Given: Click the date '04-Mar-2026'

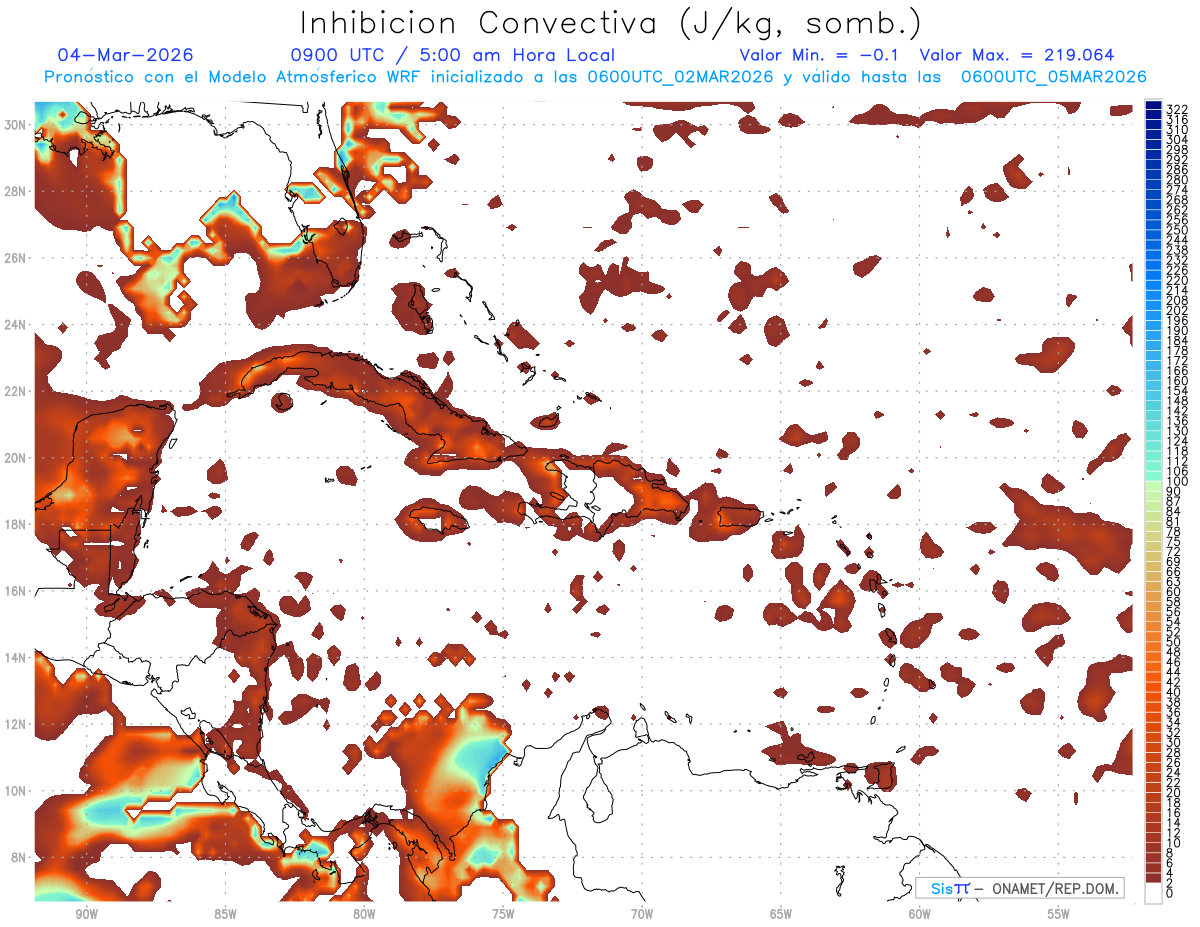Looking at the screenshot, I should tap(126, 55).
